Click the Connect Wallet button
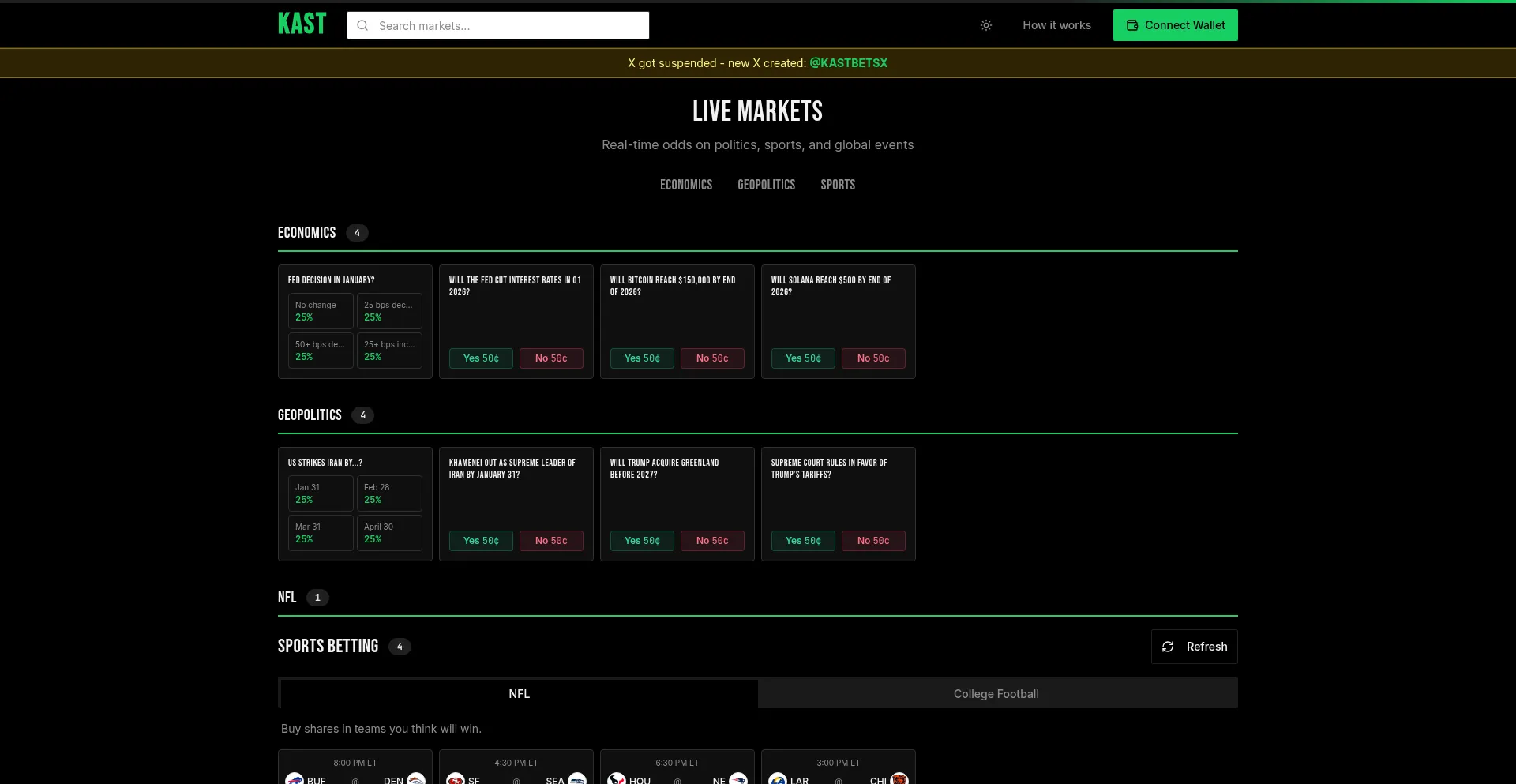The width and height of the screenshot is (1516, 784). click(1175, 25)
